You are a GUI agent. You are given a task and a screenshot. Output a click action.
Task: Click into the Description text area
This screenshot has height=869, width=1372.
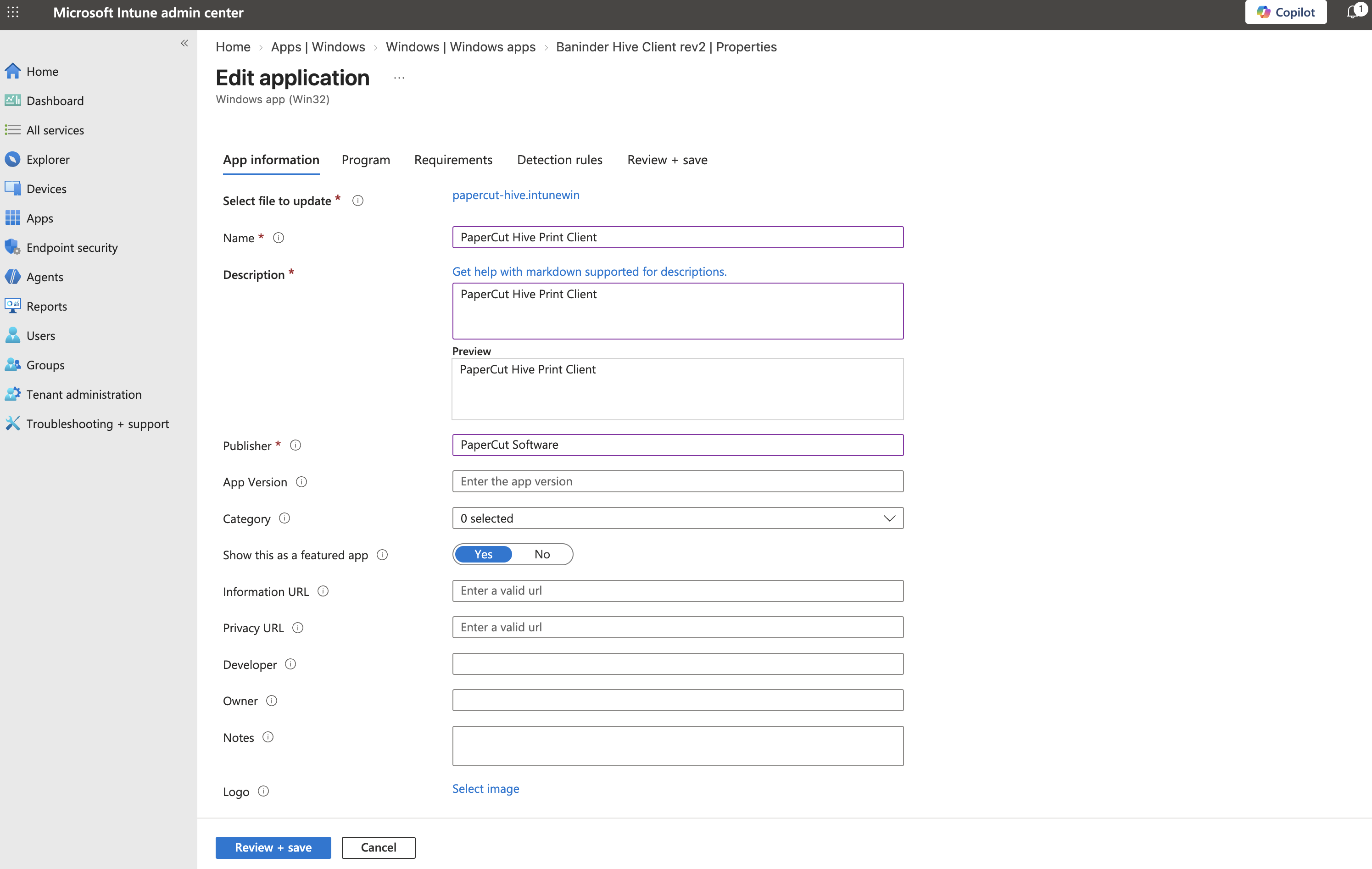click(677, 311)
